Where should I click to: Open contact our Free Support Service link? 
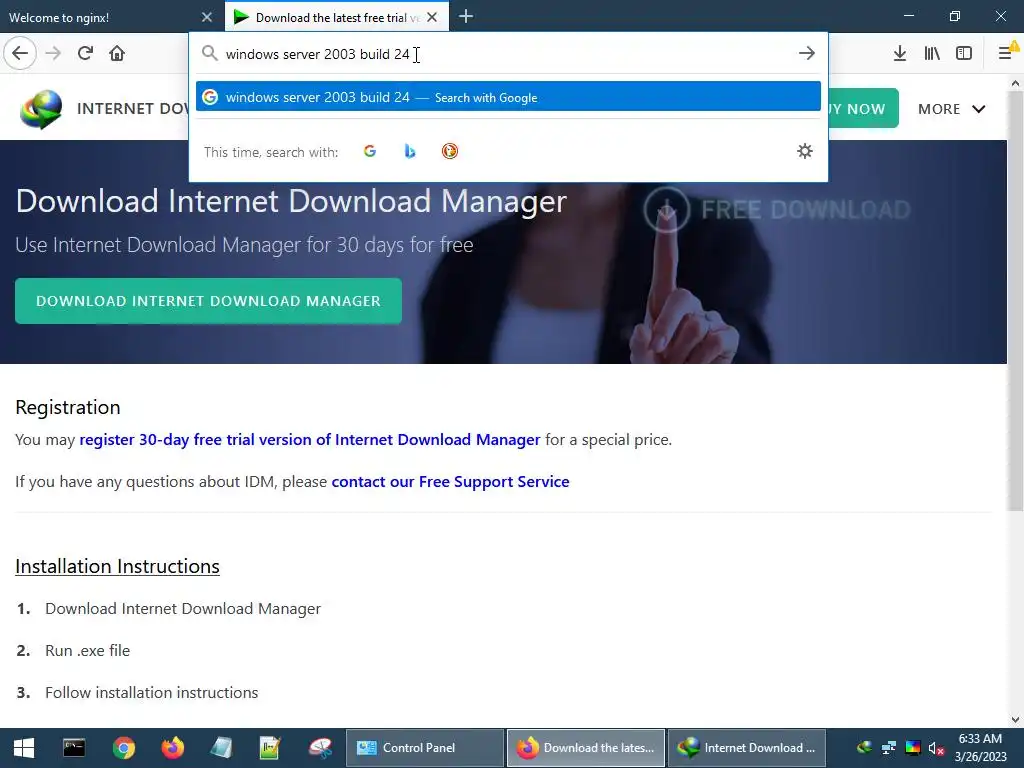point(450,482)
